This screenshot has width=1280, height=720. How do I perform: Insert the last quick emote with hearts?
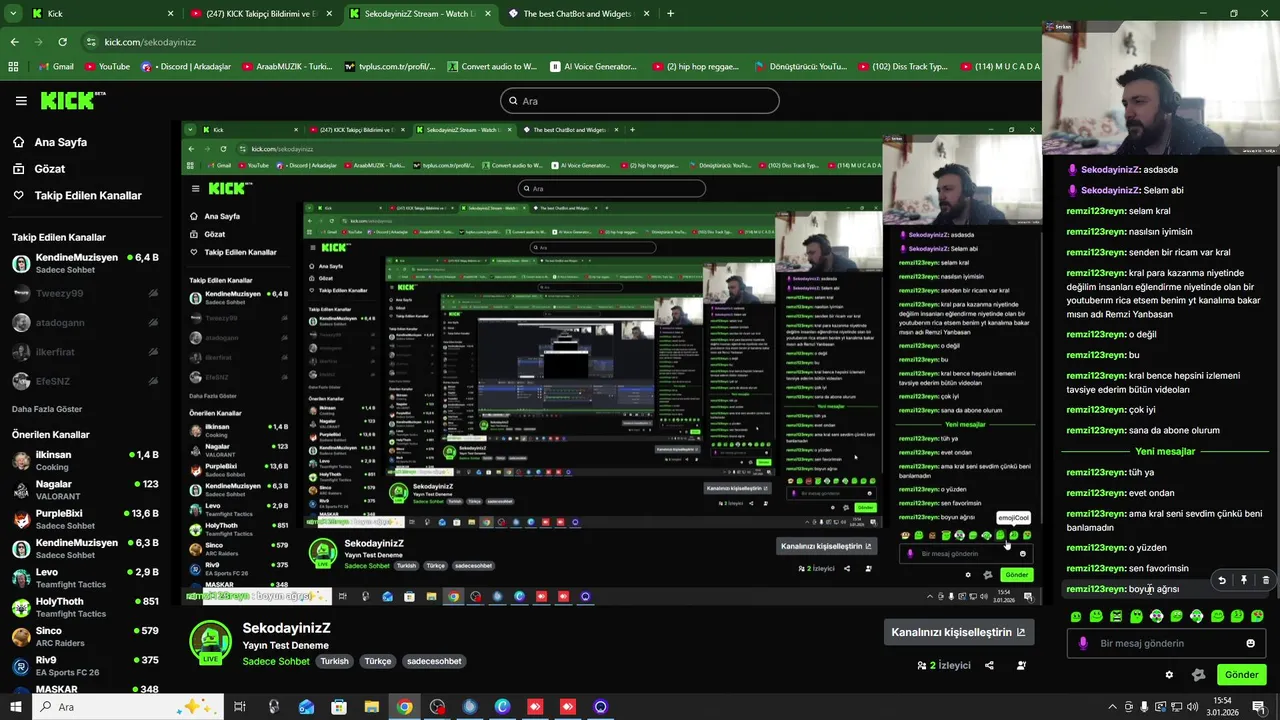(1257, 616)
